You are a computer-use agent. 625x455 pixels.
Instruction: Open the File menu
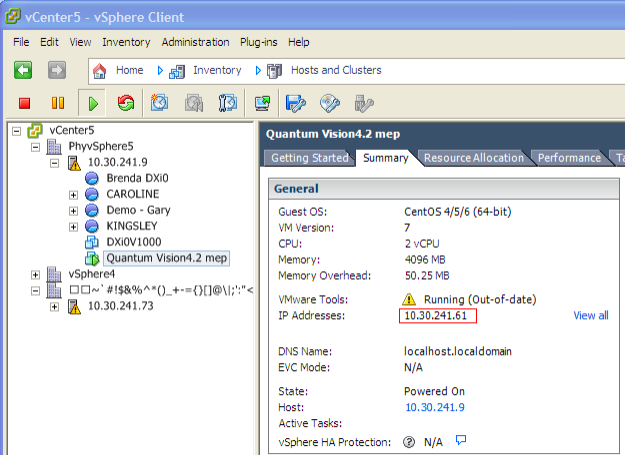[21, 42]
